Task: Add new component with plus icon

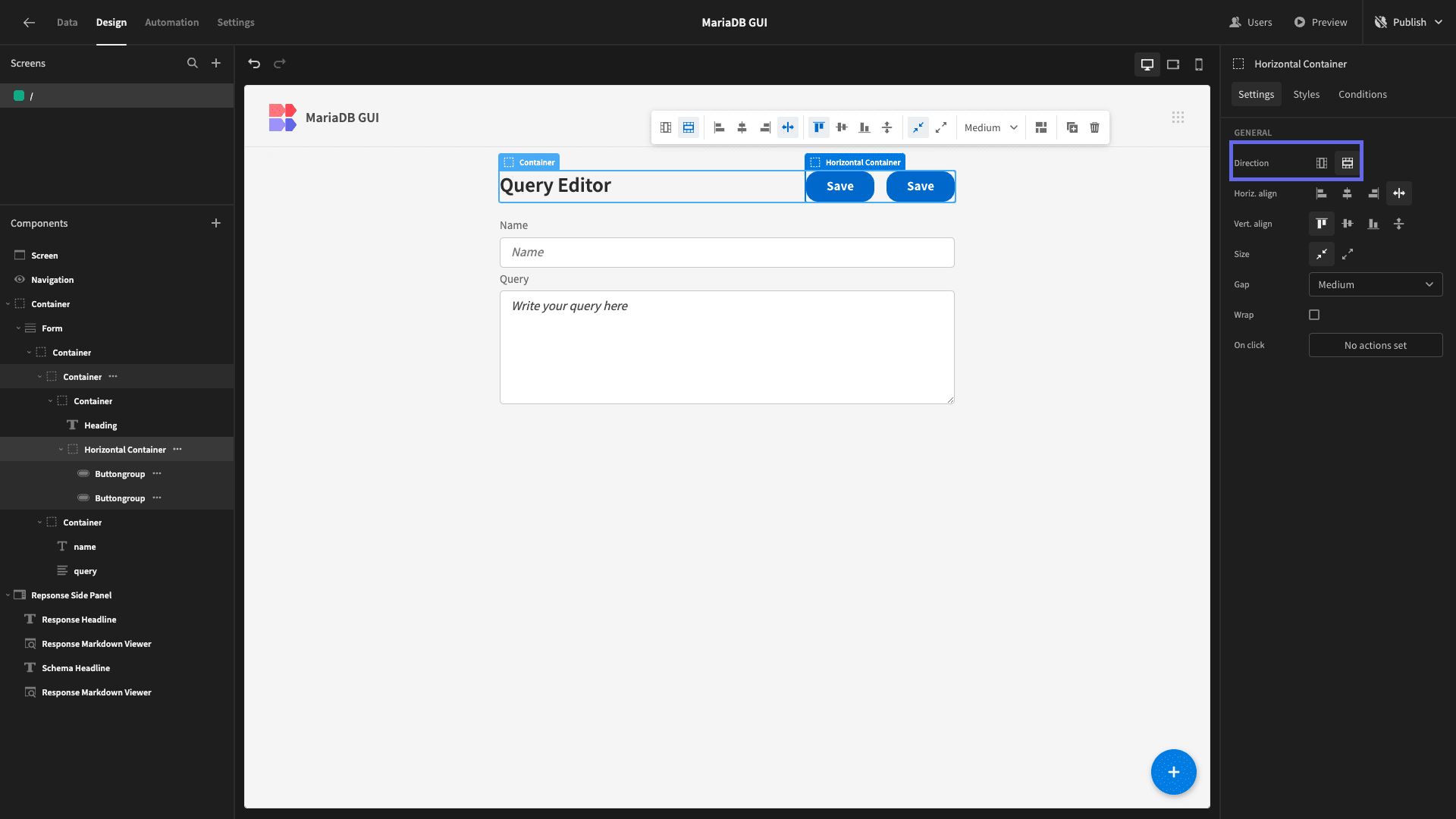Action: (x=216, y=223)
